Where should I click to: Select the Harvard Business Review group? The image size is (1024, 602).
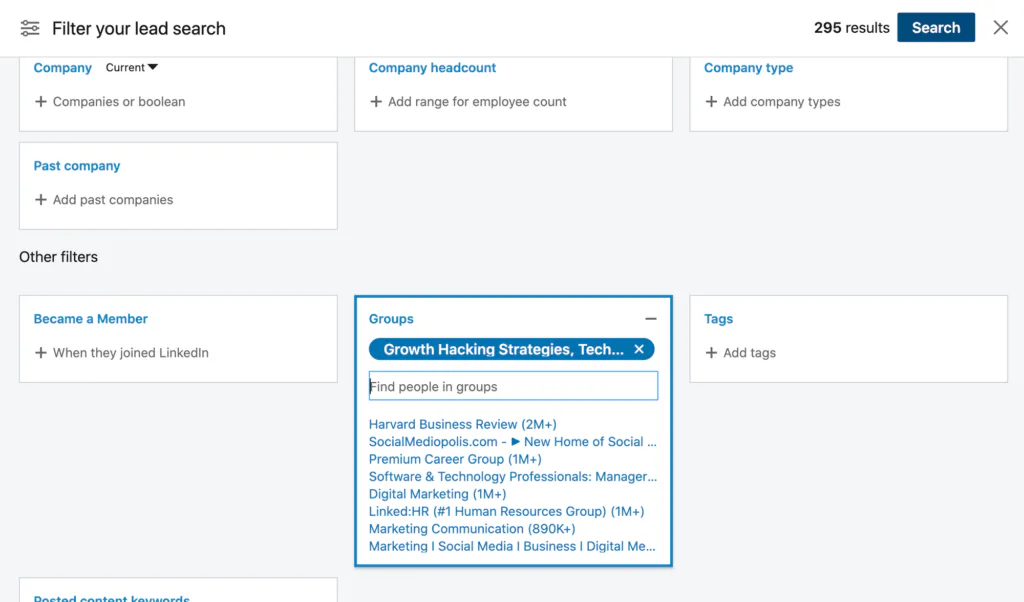click(462, 424)
